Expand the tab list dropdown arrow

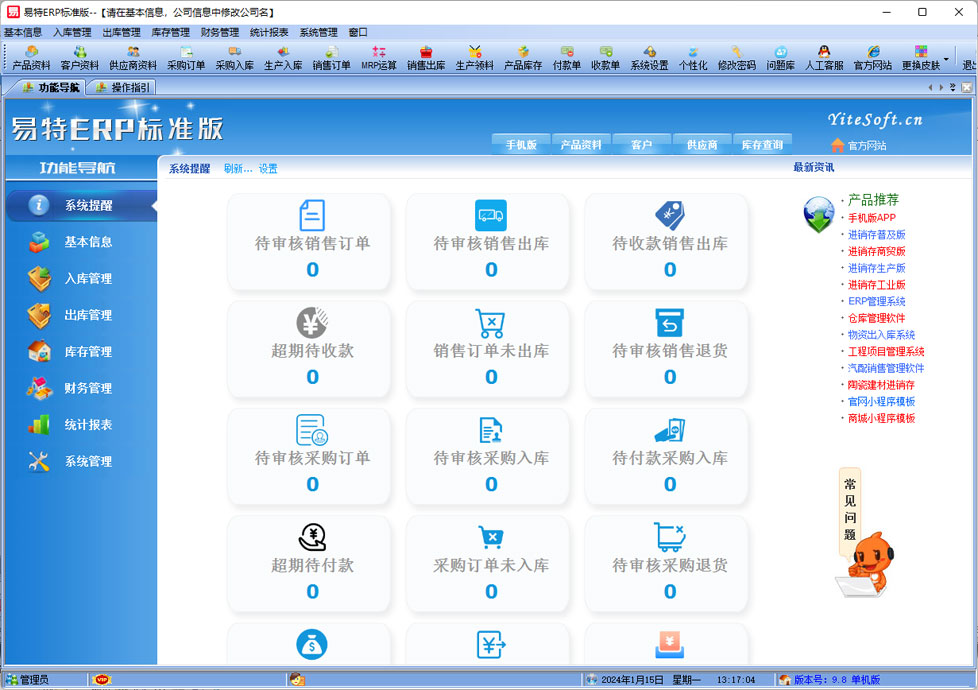click(953, 88)
